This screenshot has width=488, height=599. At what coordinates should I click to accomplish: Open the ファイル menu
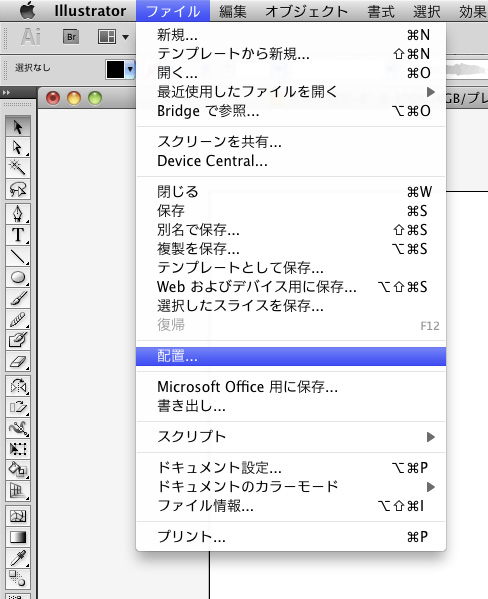[x=173, y=11]
